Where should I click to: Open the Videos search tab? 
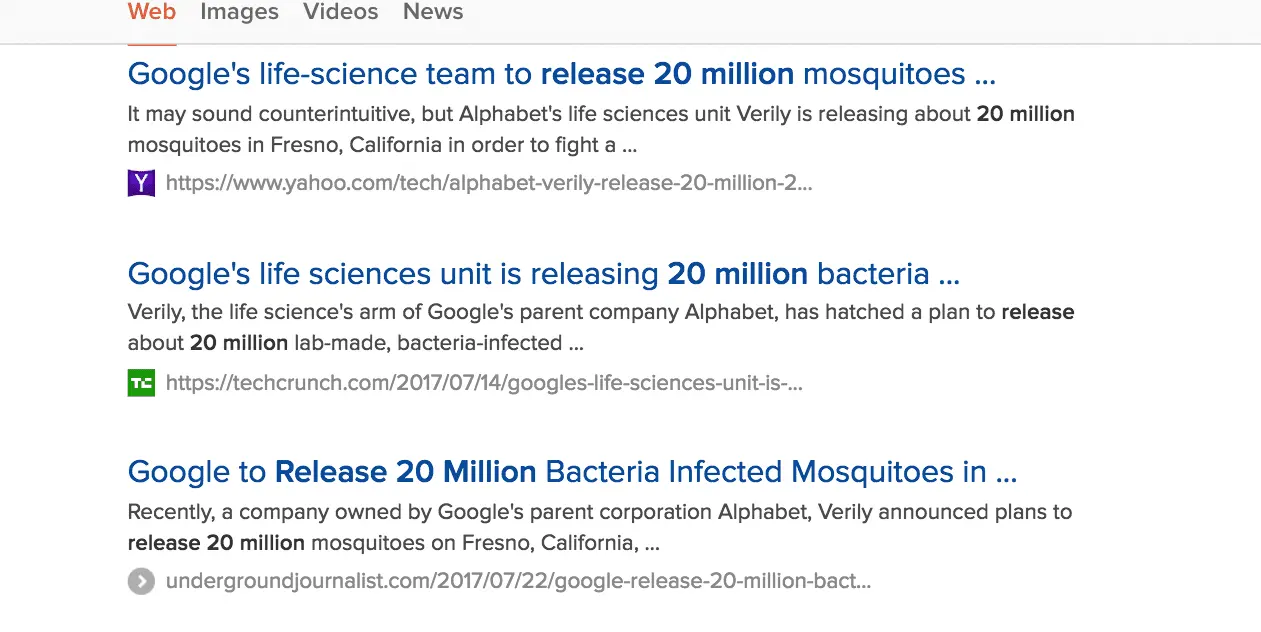click(340, 13)
